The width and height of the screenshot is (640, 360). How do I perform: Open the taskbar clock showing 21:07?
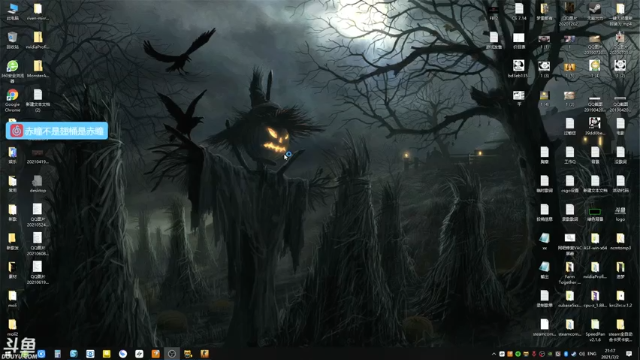(x=610, y=354)
